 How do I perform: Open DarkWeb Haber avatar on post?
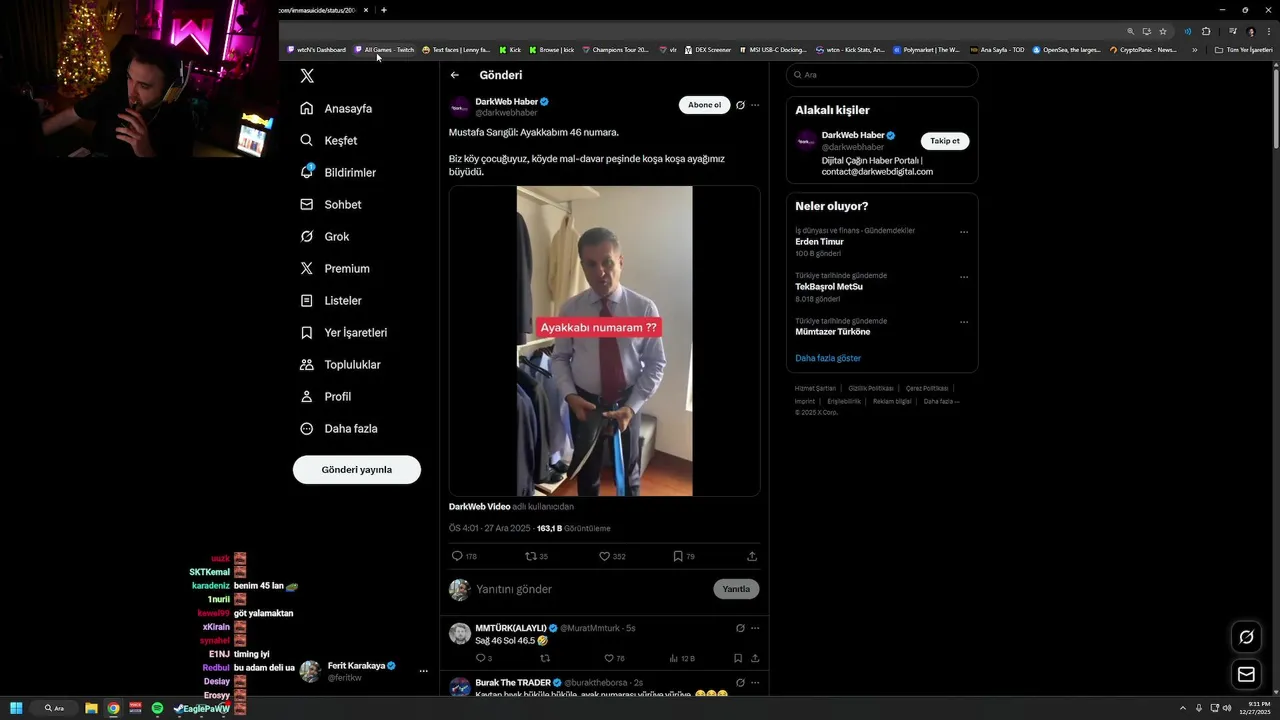pos(460,107)
